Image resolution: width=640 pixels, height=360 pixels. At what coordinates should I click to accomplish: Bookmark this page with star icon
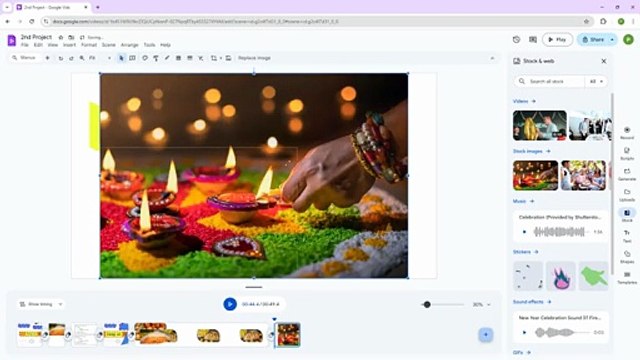pos(587,22)
